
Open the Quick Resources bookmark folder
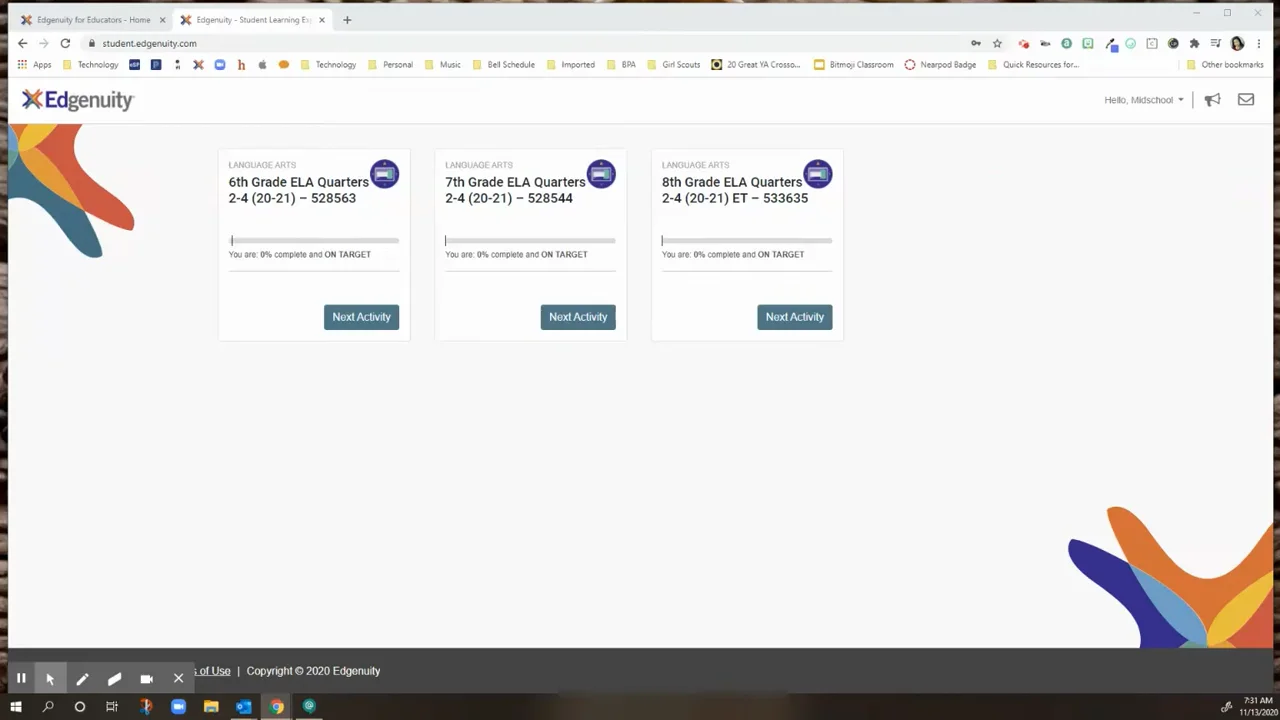click(x=1033, y=65)
